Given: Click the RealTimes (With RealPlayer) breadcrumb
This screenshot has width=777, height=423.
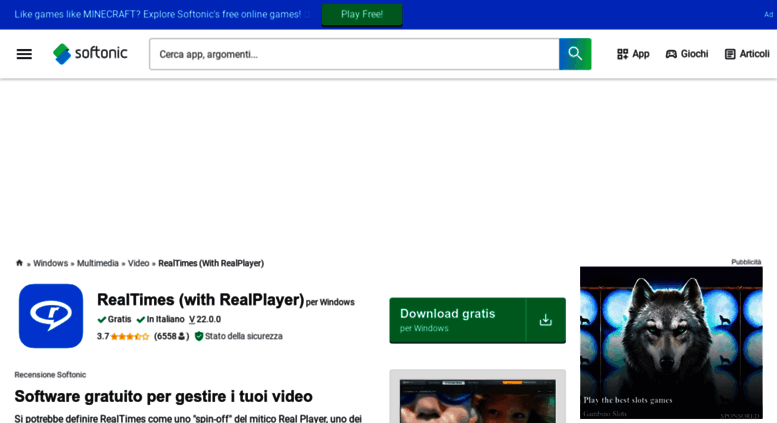Looking at the screenshot, I should (211, 264).
